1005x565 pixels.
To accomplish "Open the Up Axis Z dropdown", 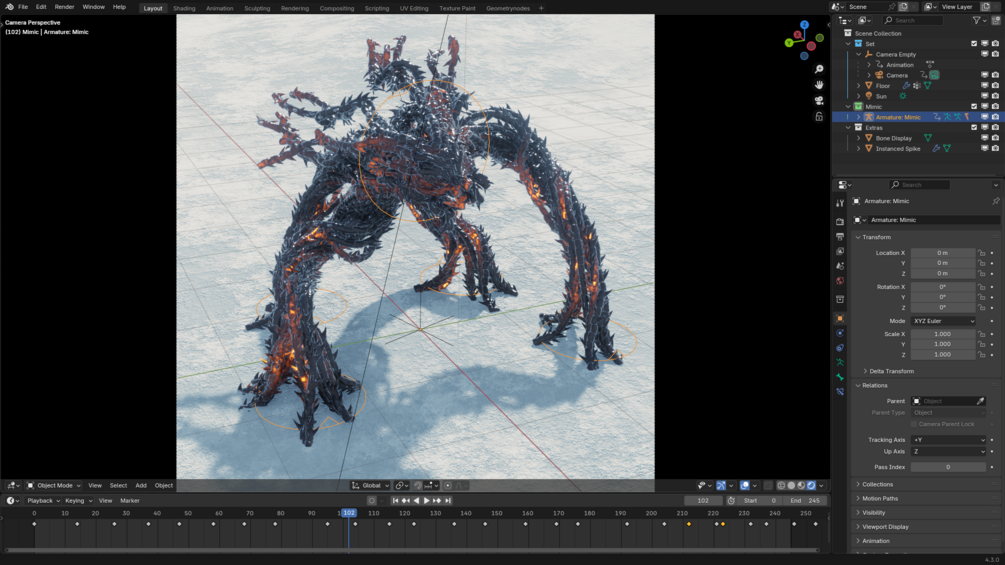I will tap(949, 452).
